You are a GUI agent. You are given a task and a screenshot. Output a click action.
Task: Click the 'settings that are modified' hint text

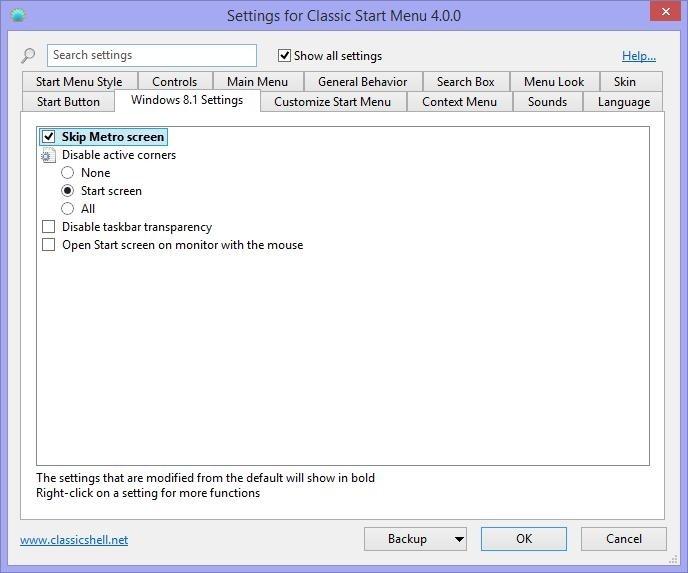205,478
